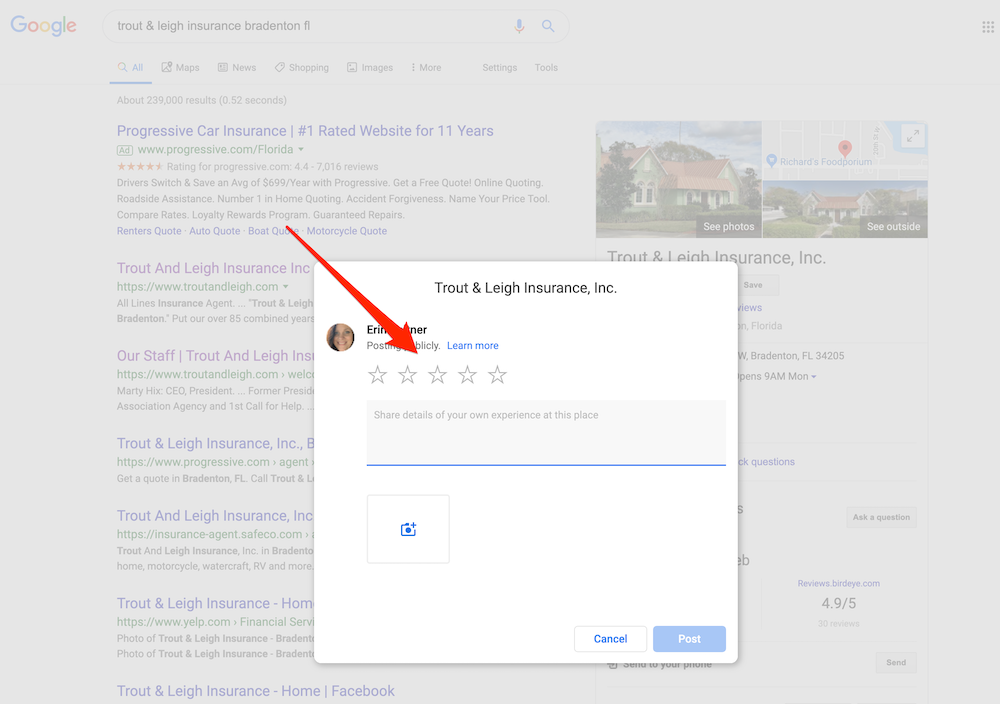Click See outside thumbnail

(845, 209)
